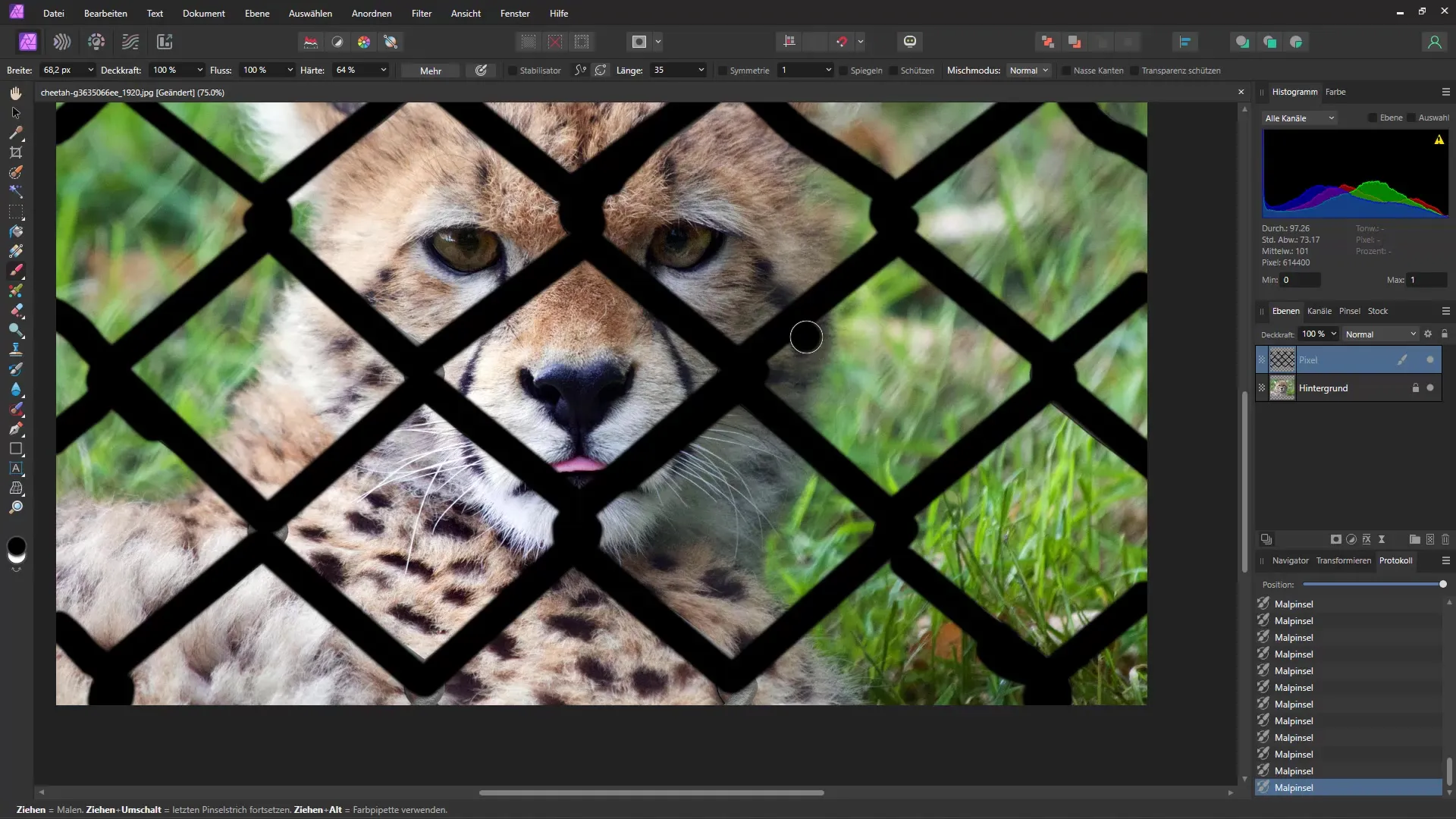Image resolution: width=1456 pixels, height=819 pixels.
Task: Select the Mesh Warp tool
Action: pos(16,488)
